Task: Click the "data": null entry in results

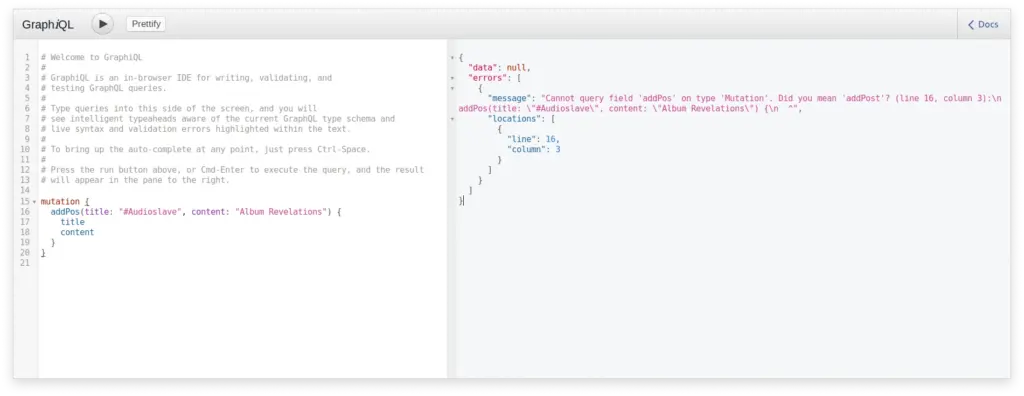Action: pyautogui.click(x=500, y=67)
